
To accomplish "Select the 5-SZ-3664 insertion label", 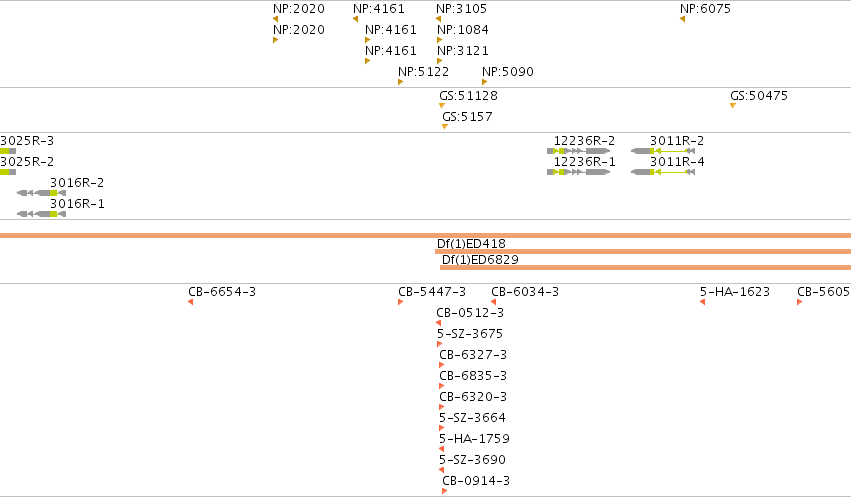I will [x=472, y=418].
